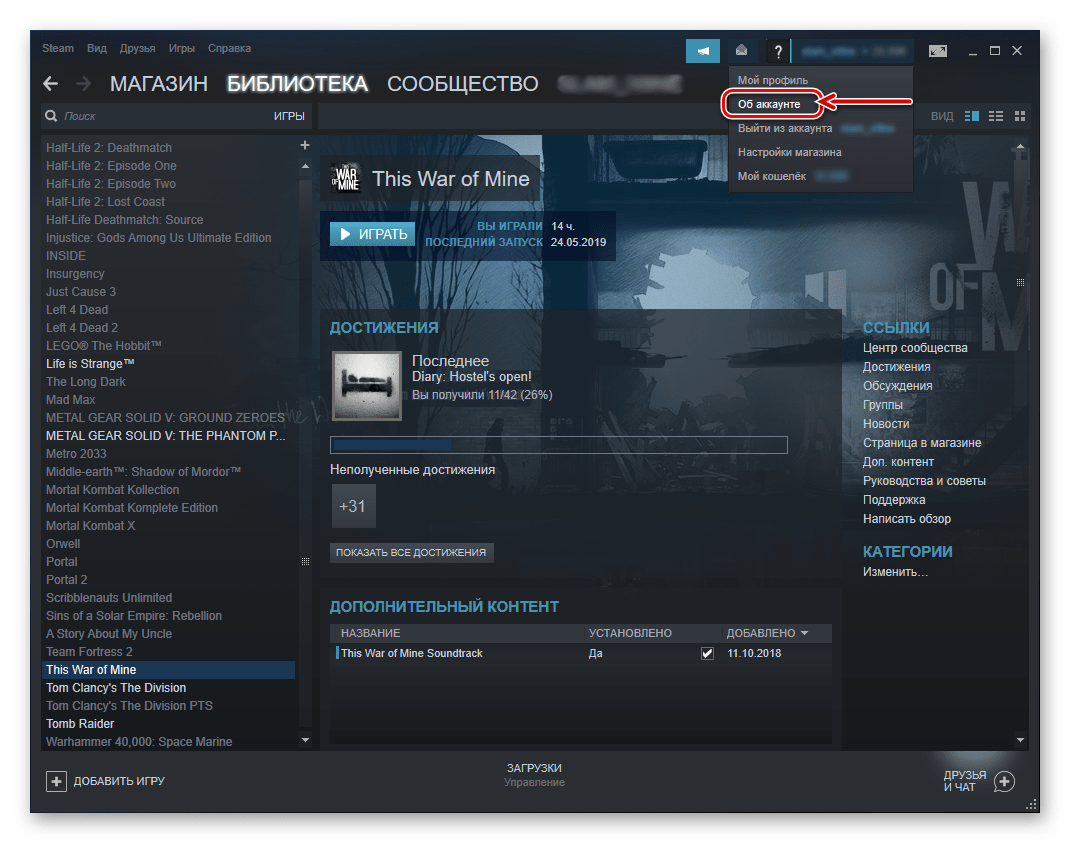The image size is (1070, 843).
Task: Click sort arrow next to ДОБАВЛЕНО column
Action: coord(803,634)
